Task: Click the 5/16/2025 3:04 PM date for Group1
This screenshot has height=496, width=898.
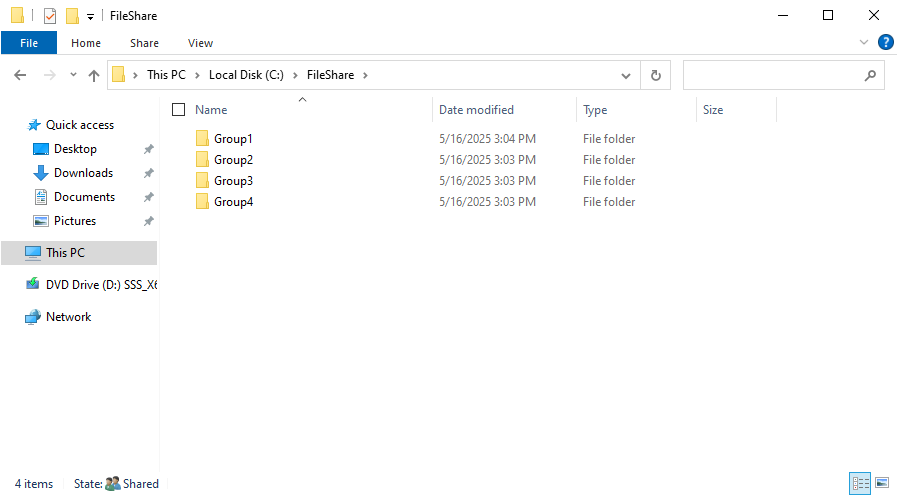Action: 487,139
